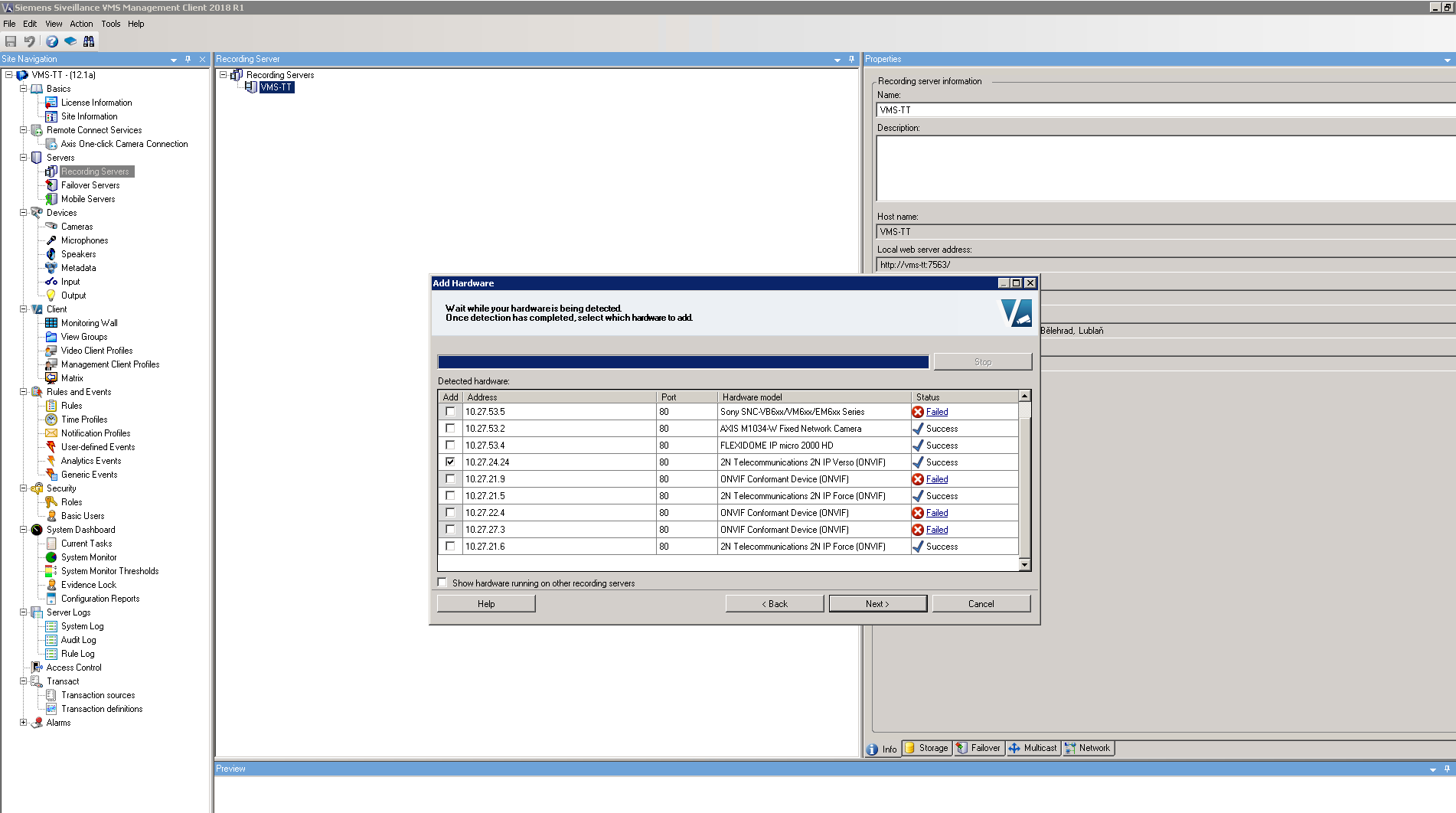Click the Microphones device icon

[x=51, y=240]
